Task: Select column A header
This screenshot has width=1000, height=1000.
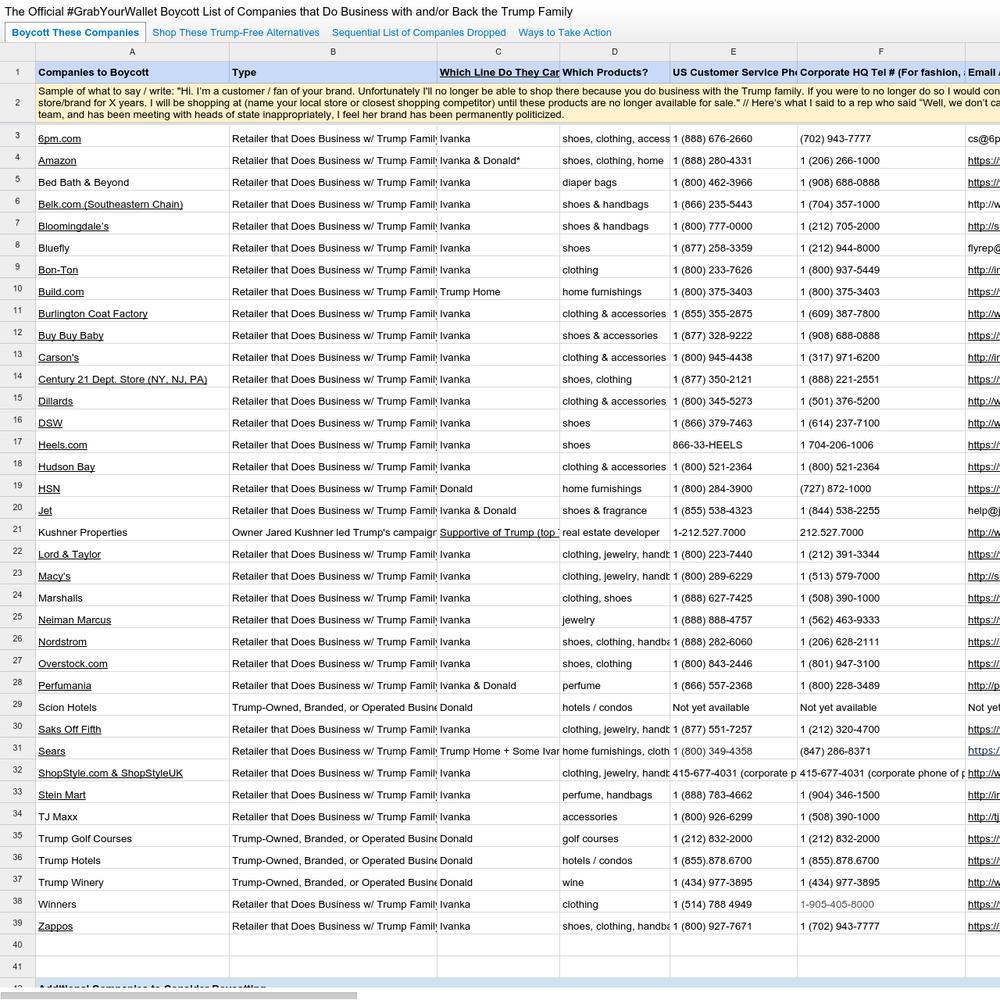Action: [132, 52]
